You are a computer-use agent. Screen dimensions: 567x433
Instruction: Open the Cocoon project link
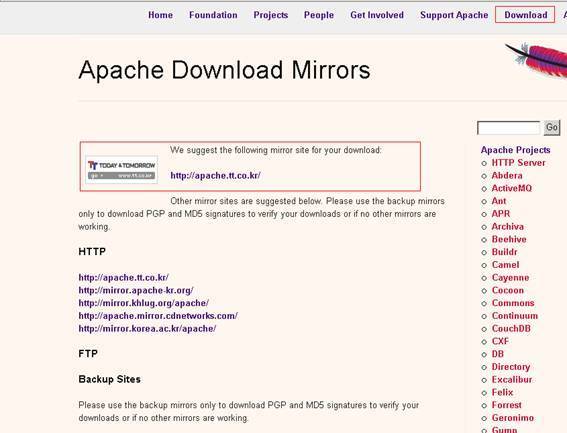(508, 290)
